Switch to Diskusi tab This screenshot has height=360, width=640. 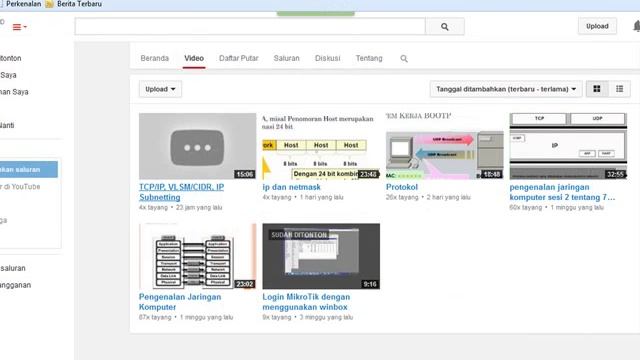[x=327, y=58]
